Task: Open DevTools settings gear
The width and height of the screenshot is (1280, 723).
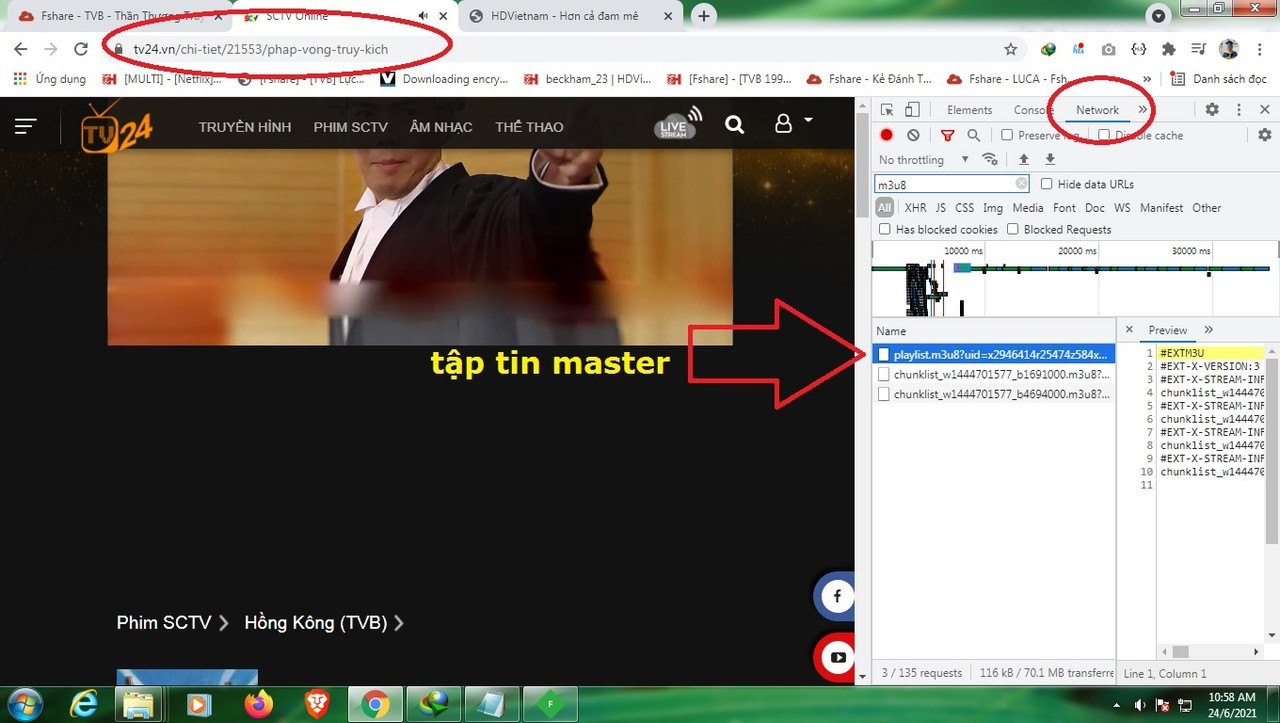Action: pos(1212,110)
